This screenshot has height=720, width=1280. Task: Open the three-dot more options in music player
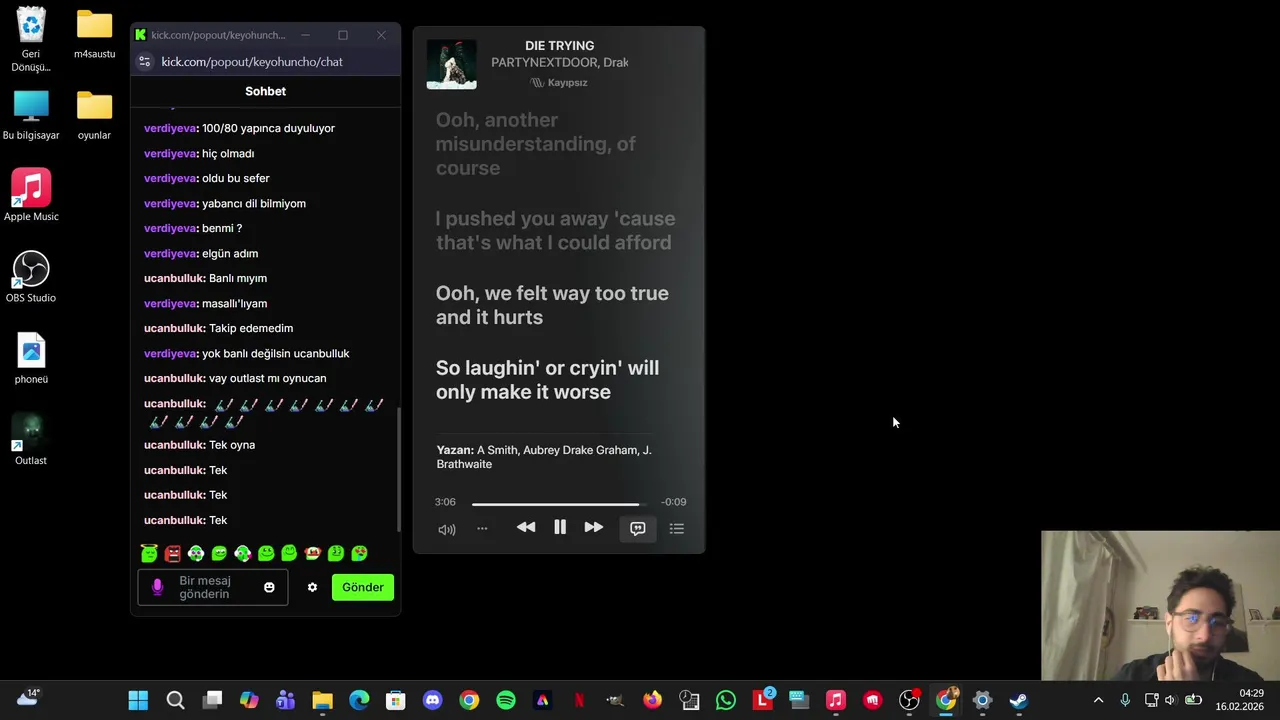pos(482,528)
